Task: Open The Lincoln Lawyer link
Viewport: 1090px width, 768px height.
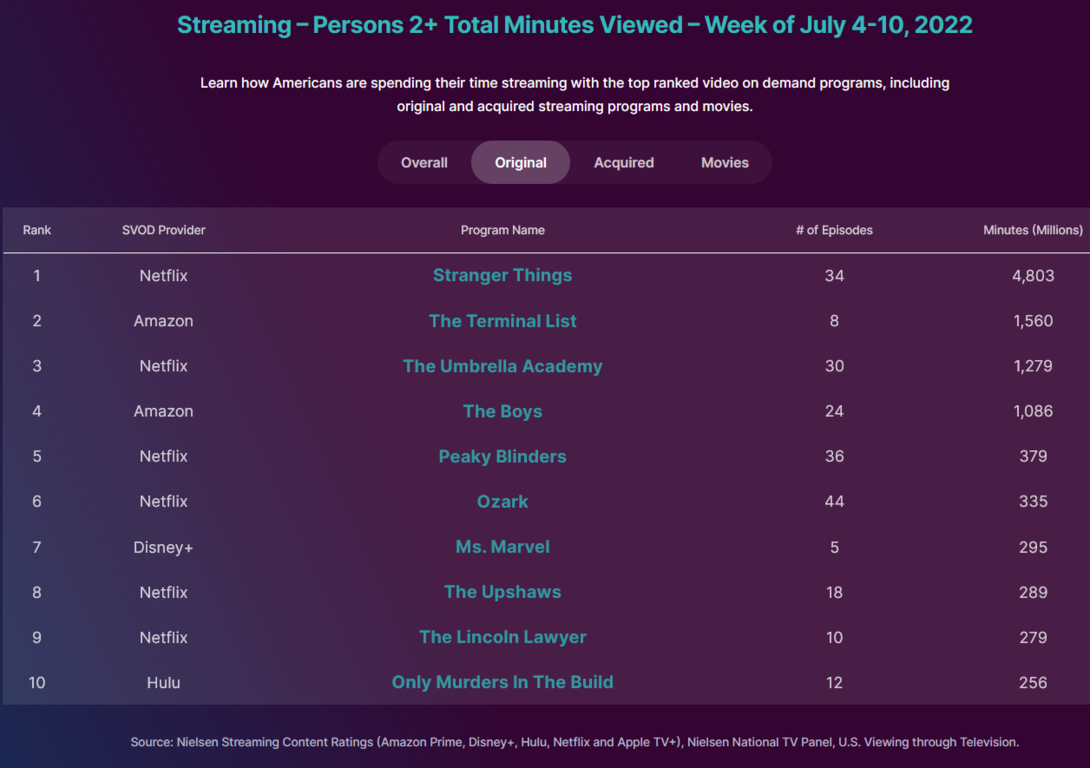Action: click(x=502, y=637)
